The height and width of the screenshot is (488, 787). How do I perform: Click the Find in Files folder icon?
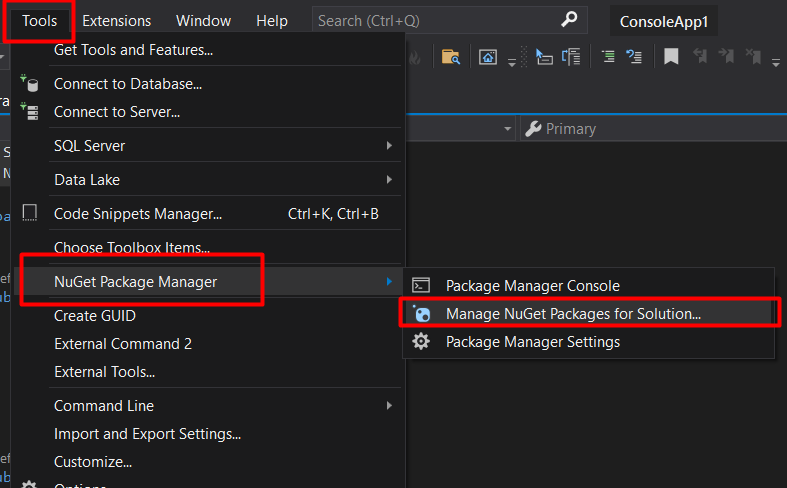451,57
